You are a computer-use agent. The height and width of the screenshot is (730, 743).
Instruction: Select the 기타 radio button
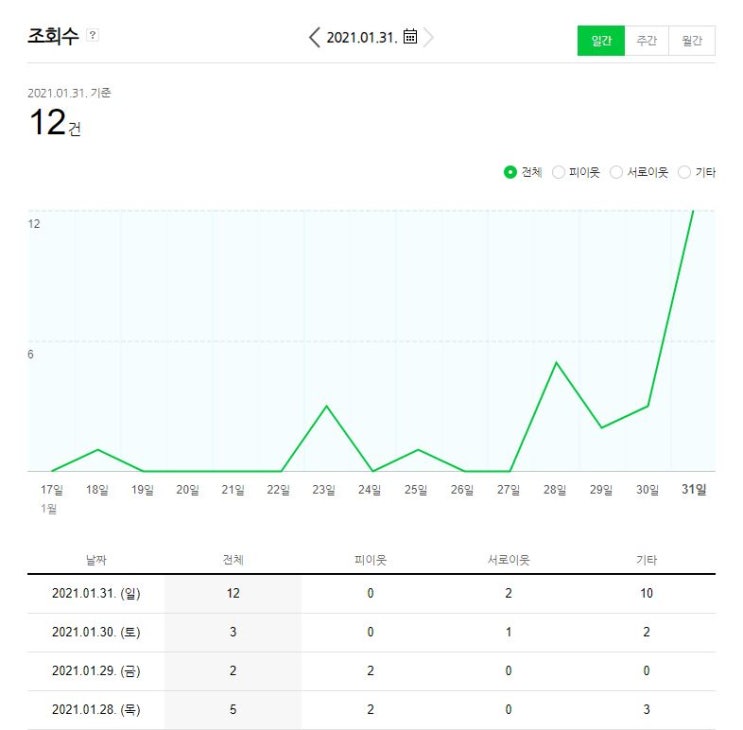point(684,172)
